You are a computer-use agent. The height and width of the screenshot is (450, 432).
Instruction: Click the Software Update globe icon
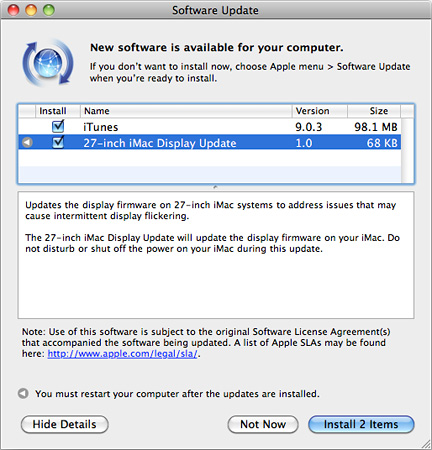point(48,63)
